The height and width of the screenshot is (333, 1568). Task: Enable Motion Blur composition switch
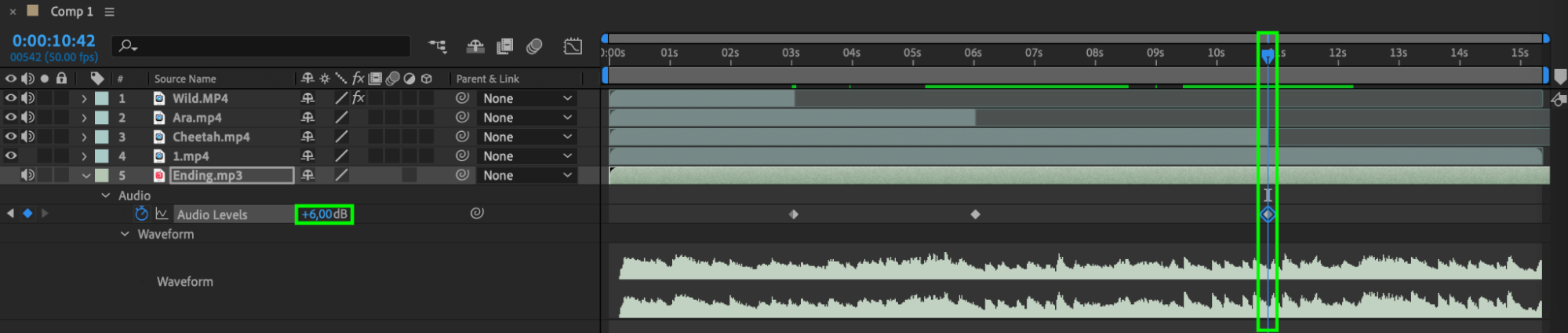click(x=535, y=46)
